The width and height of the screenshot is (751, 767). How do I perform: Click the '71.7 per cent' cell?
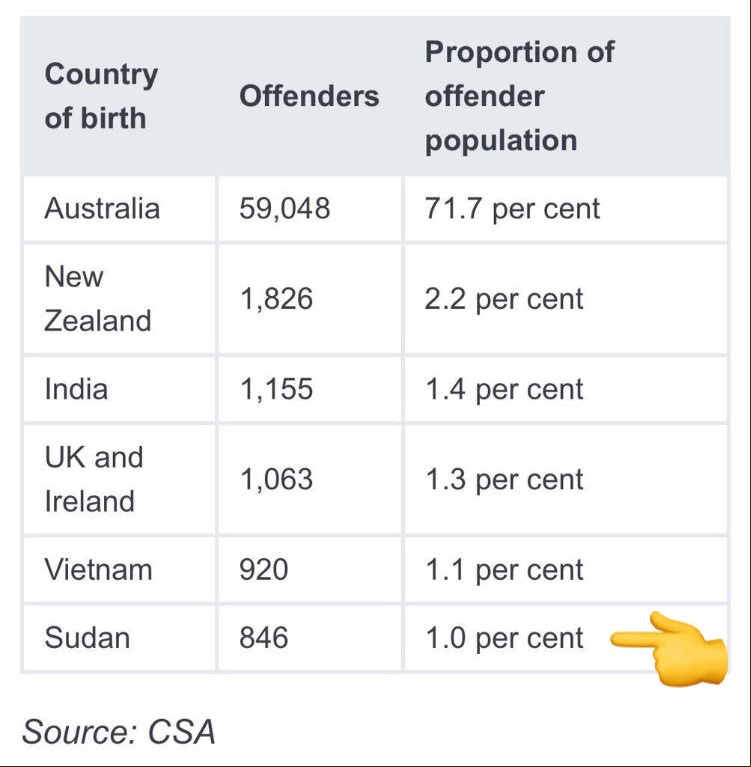pos(513,208)
